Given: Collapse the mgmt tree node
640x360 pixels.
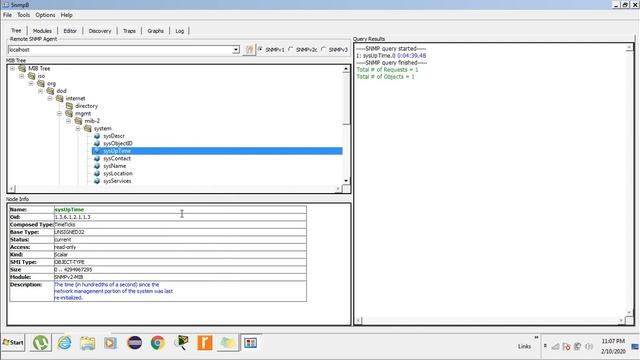Looking at the screenshot, I should pos(60,113).
